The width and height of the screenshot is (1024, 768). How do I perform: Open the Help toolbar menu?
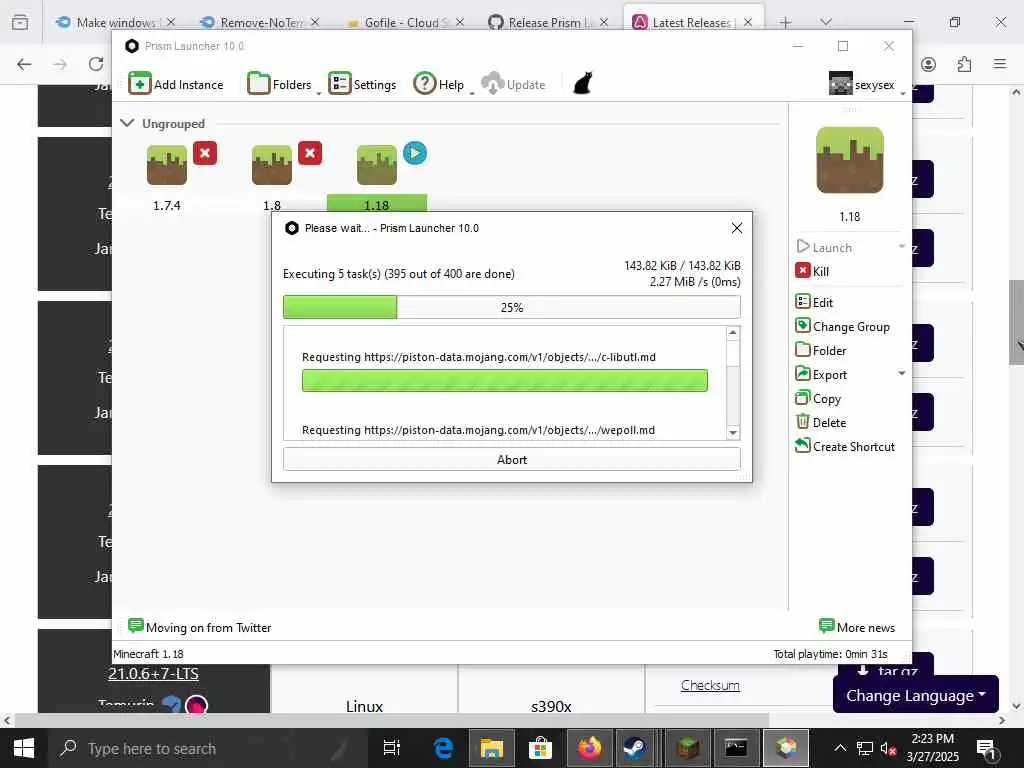click(x=439, y=84)
